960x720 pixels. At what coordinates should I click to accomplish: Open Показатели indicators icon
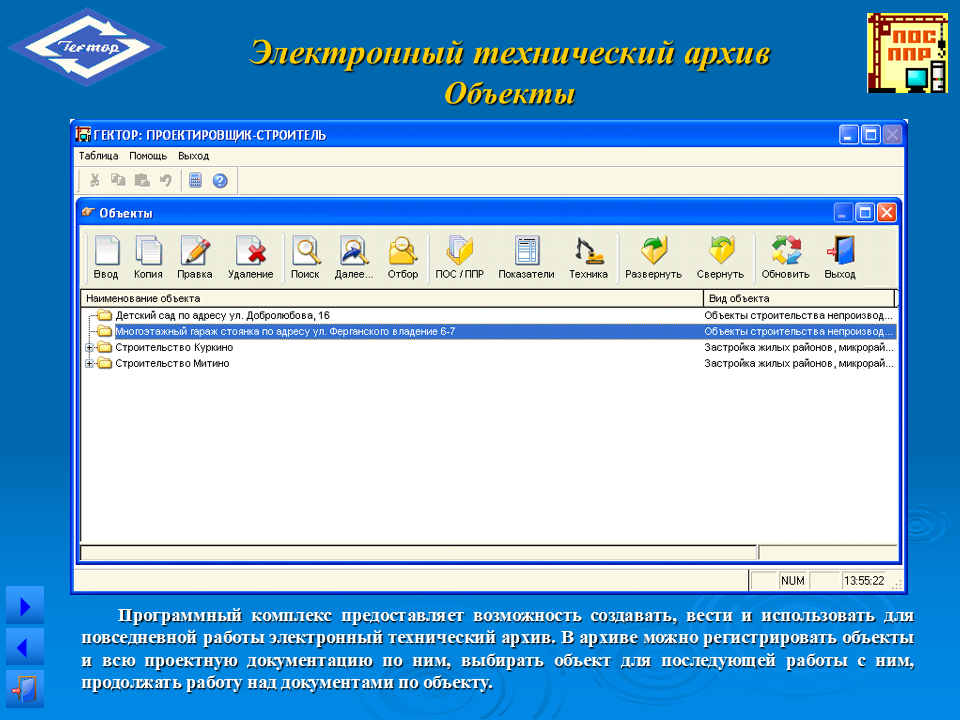point(526,257)
